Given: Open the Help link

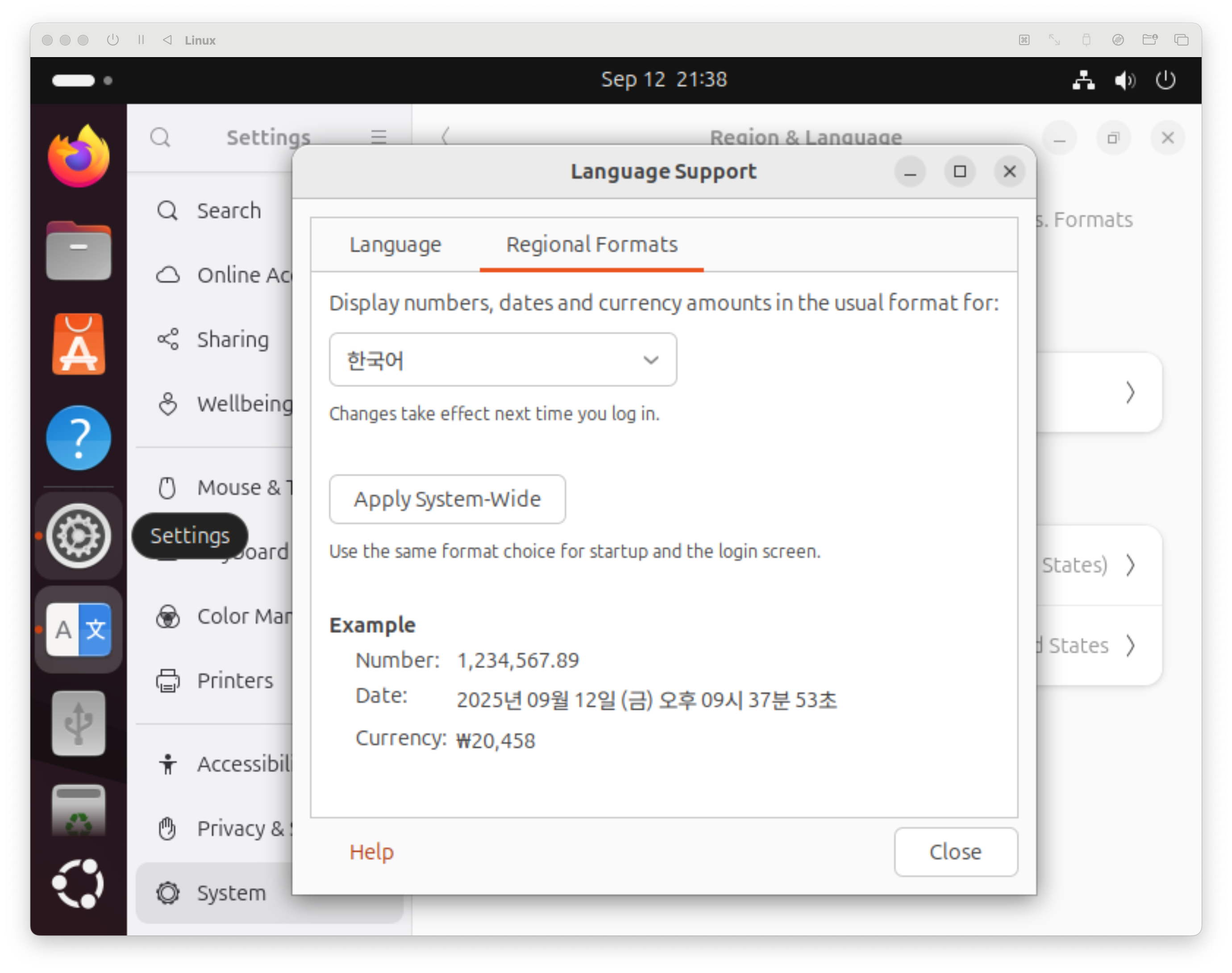Looking at the screenshot, I should [x=371, y=852].
